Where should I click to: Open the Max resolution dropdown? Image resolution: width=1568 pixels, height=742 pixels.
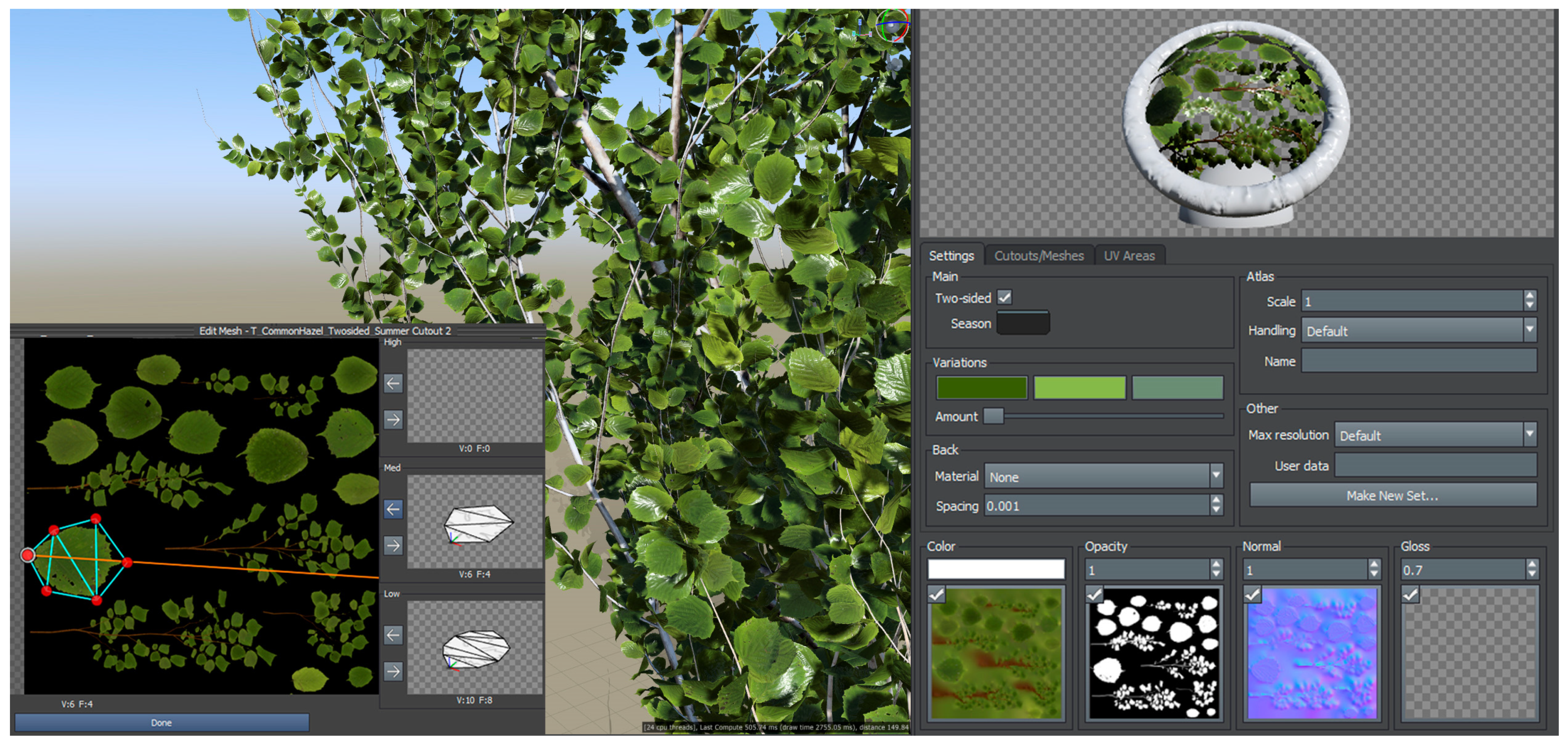1435,435
